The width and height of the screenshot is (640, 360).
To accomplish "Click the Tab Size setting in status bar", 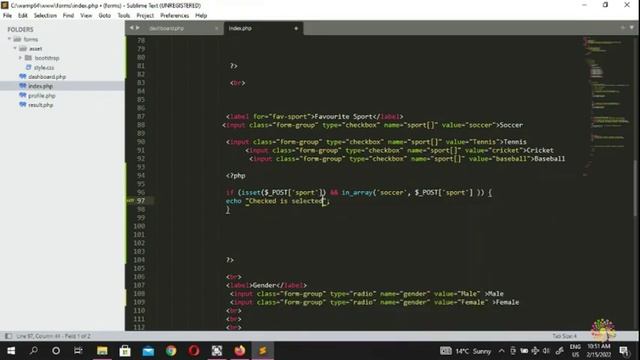I will pos(564,336).
